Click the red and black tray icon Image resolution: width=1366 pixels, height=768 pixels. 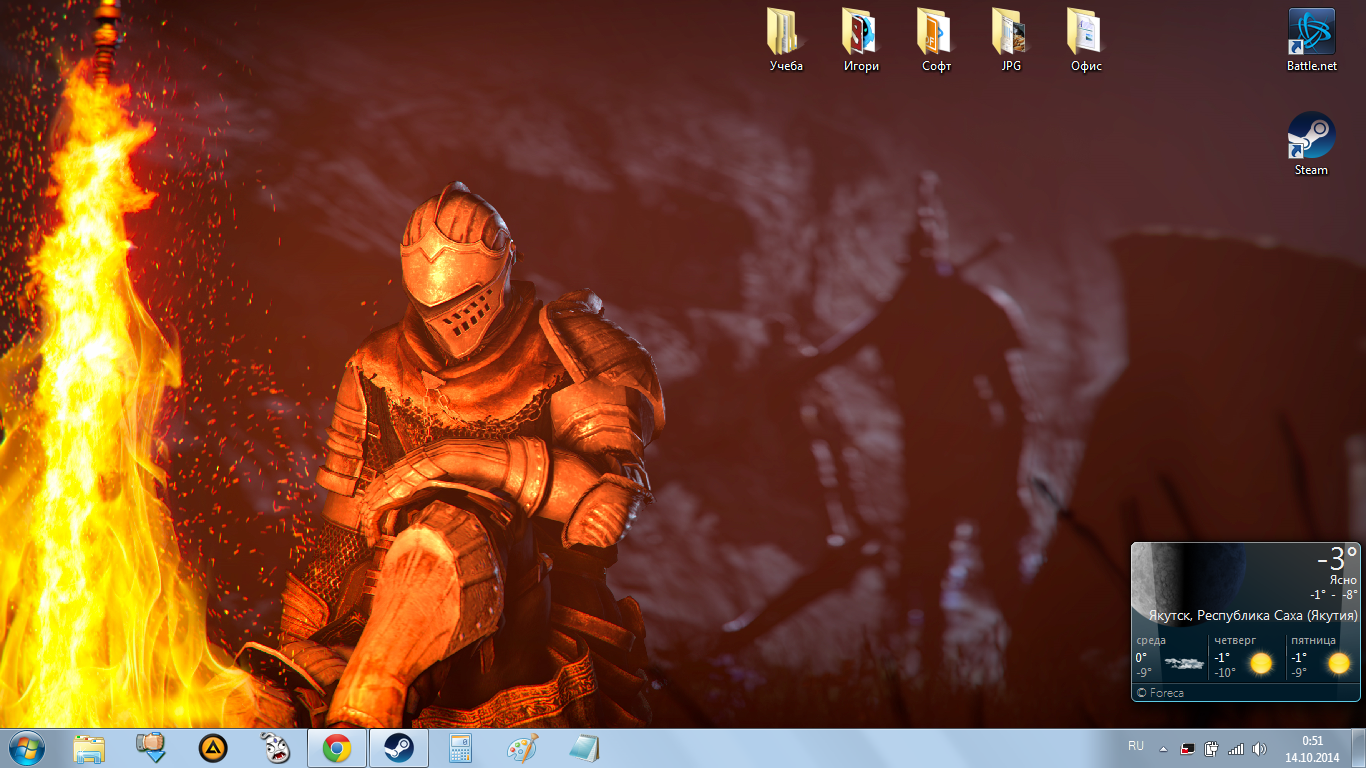click(1188, 748)
